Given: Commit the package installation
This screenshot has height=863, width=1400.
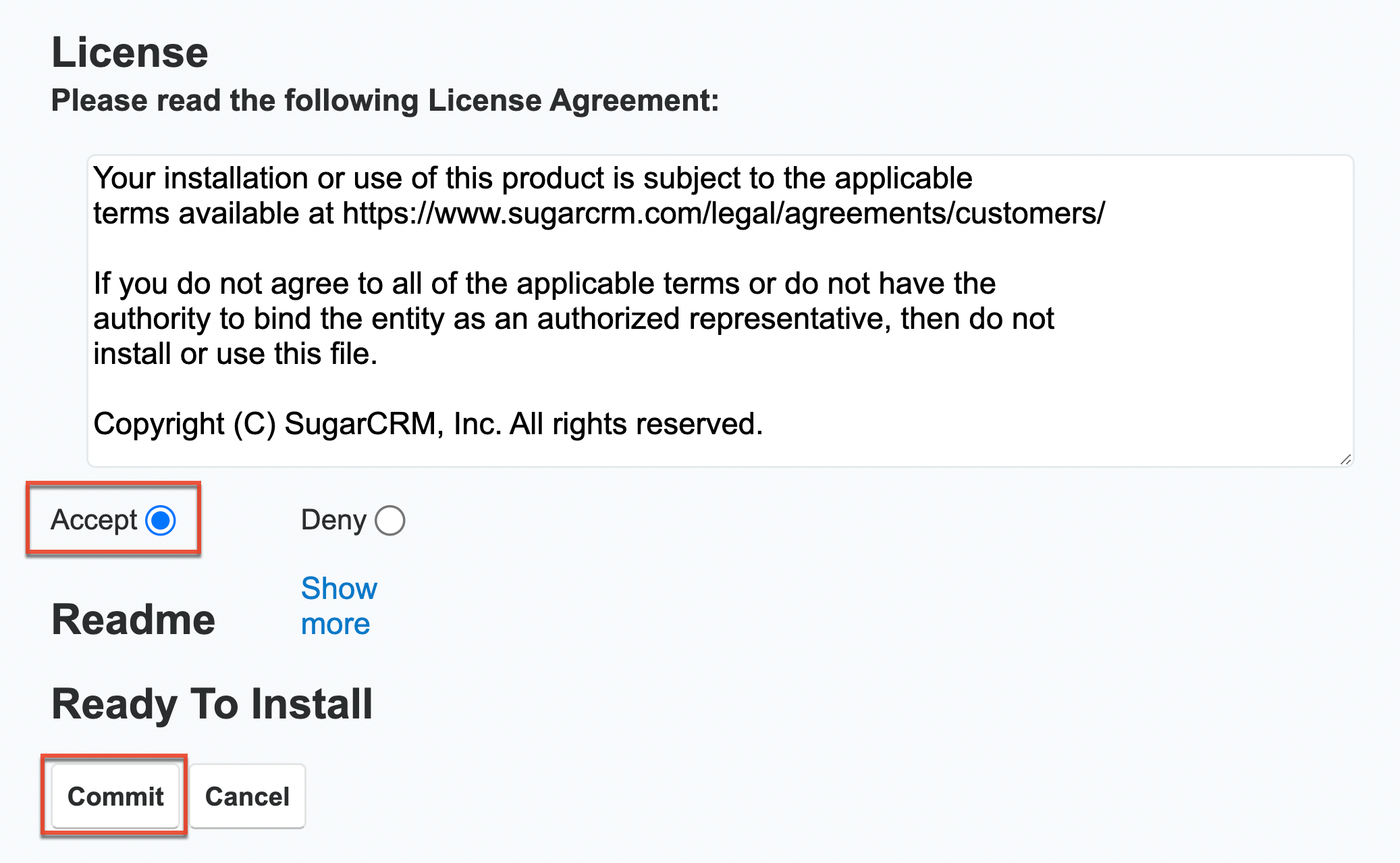Looking at the screenshot, I should coord(115,796).
